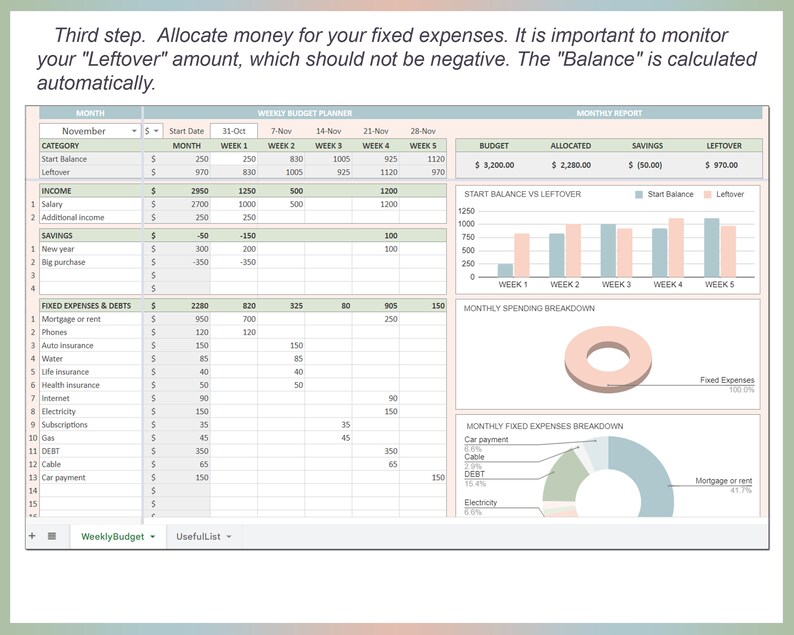This screenshot has width=794, height=635.
Task: Select the INCOME section header
Action: (x=90, y=191)
